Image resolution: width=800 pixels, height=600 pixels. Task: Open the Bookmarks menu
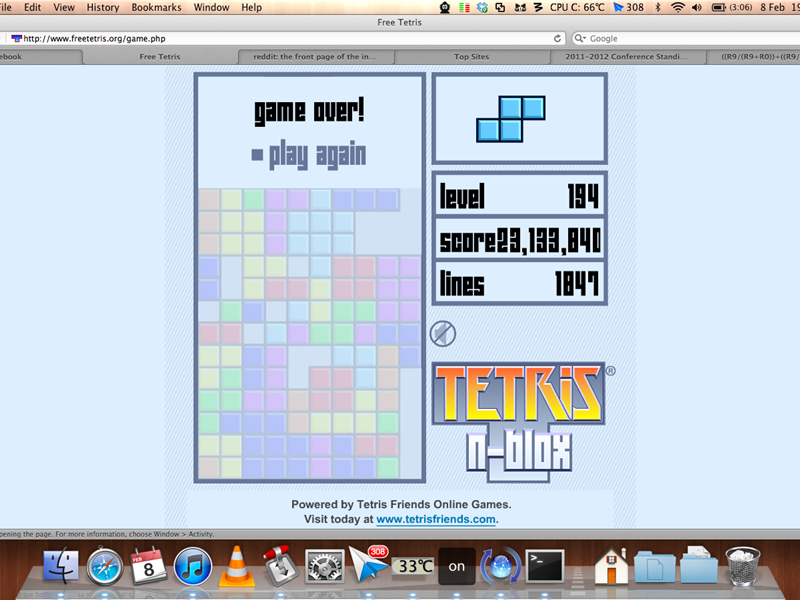(x=155, y=6)
